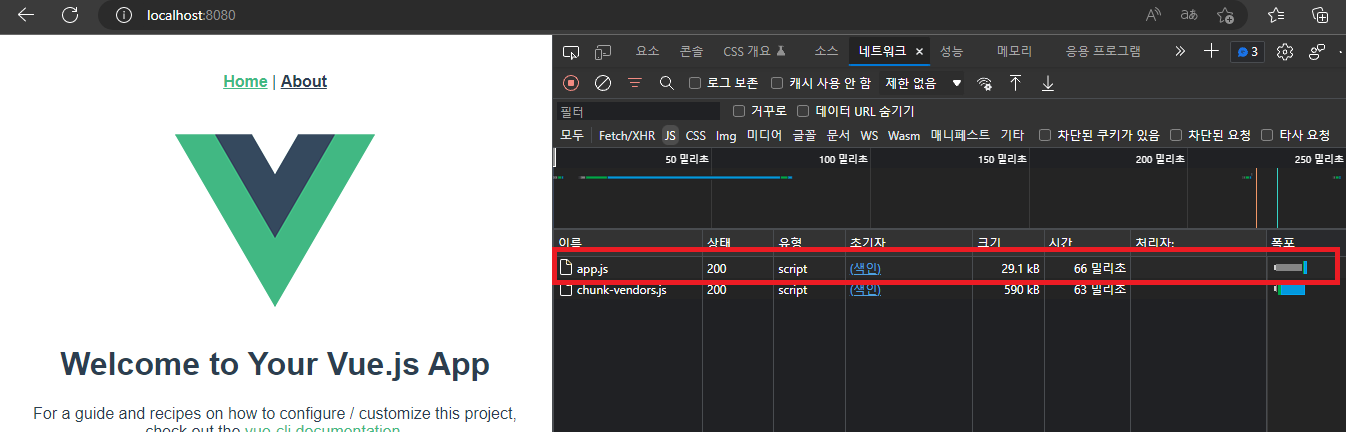Enable the 캐시 사용 안 함 checkbox

[777, 83]
